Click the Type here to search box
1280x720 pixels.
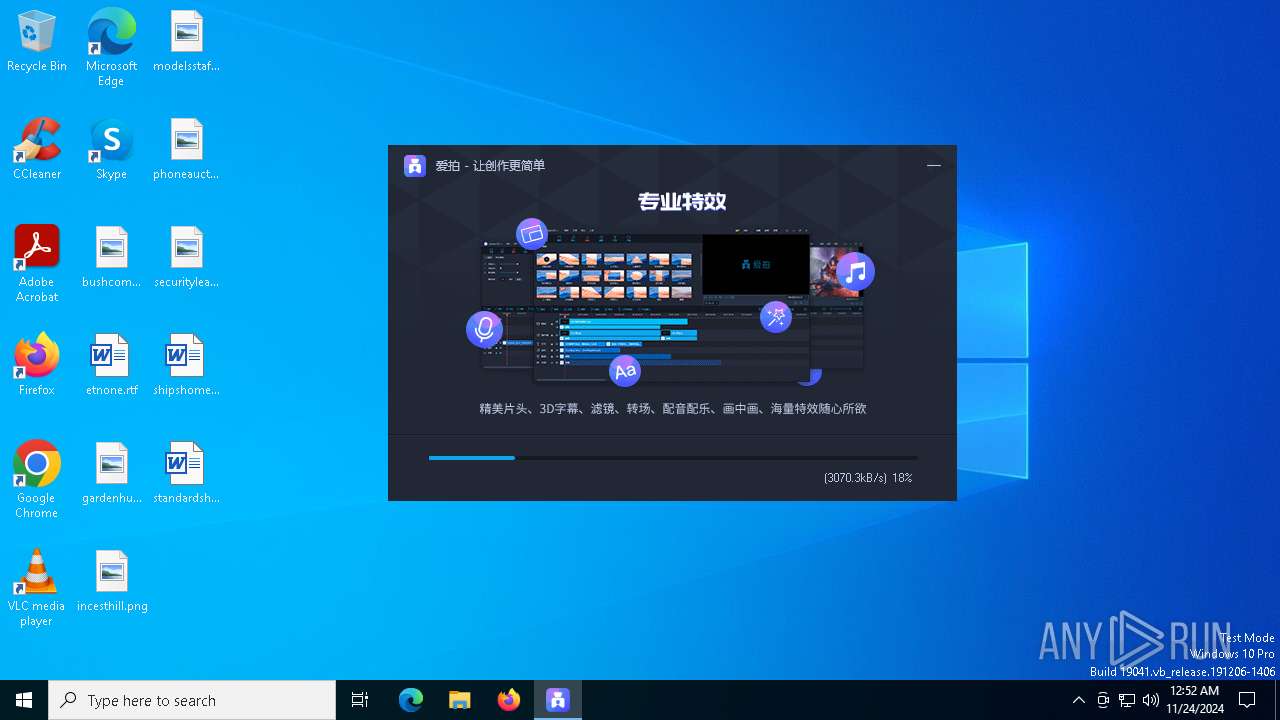pyautogui.click(x=192, y=700)
